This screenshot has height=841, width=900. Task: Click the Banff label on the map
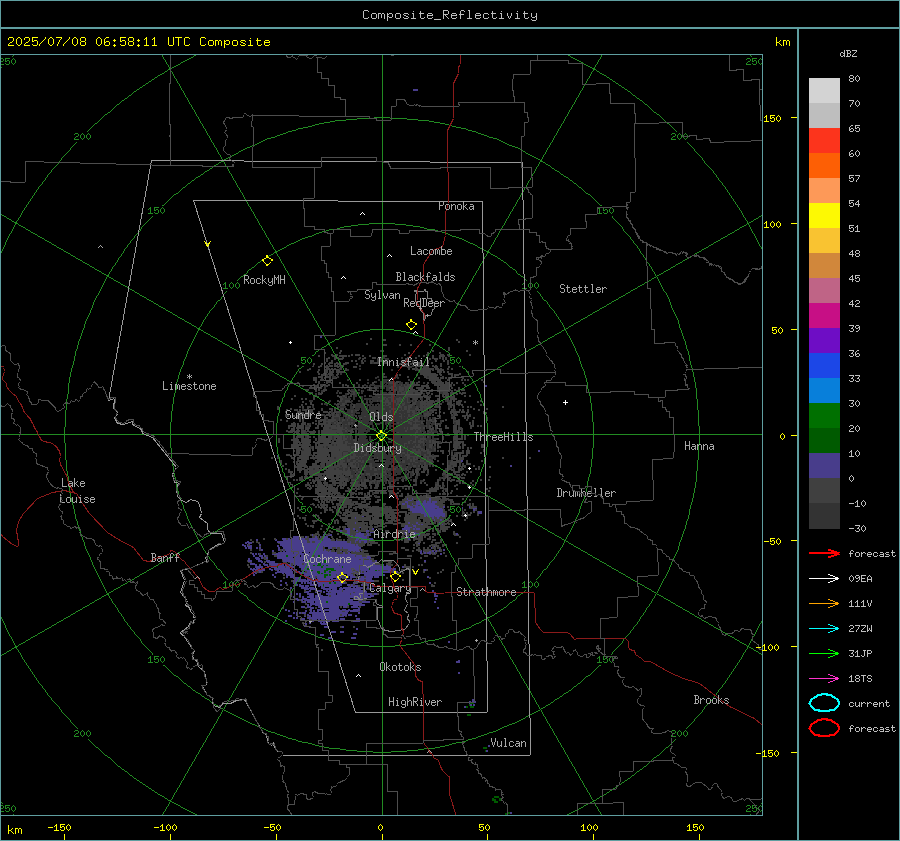pos(165,557)
